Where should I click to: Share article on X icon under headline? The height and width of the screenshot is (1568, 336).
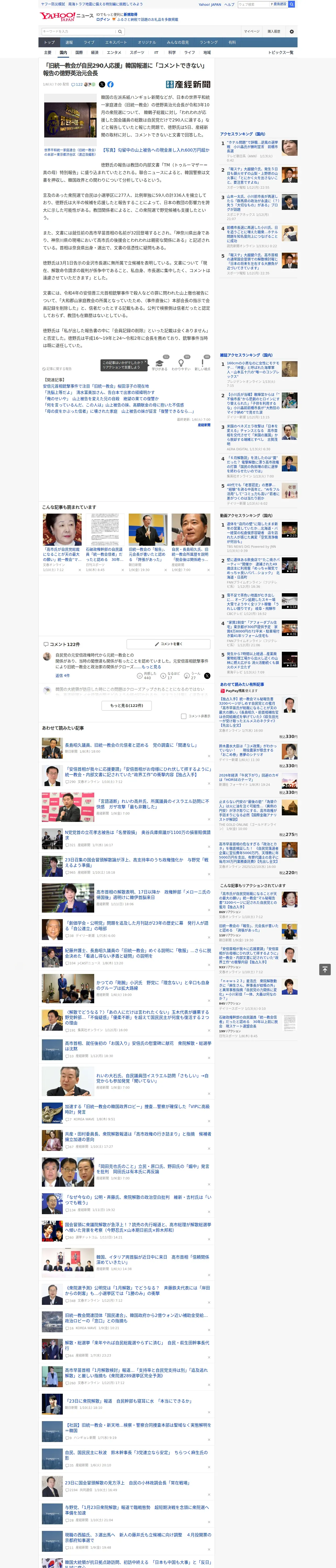pyautogui.click(x=102, y=85)
